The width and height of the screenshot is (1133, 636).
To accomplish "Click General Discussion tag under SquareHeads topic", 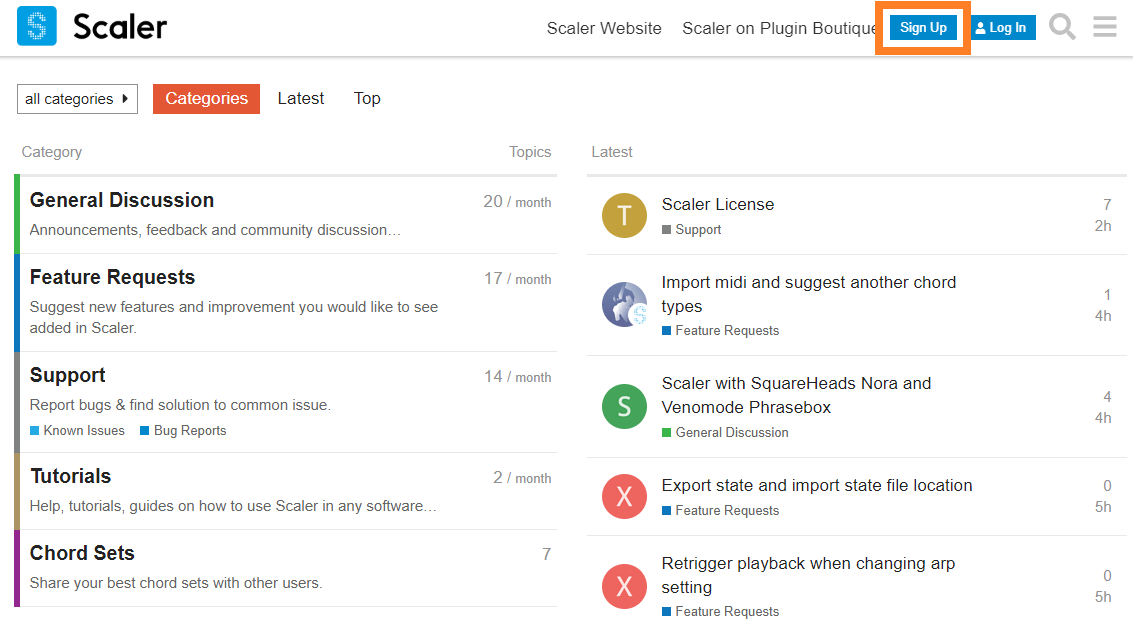I will pyautogui.click(x=725, y=433).
